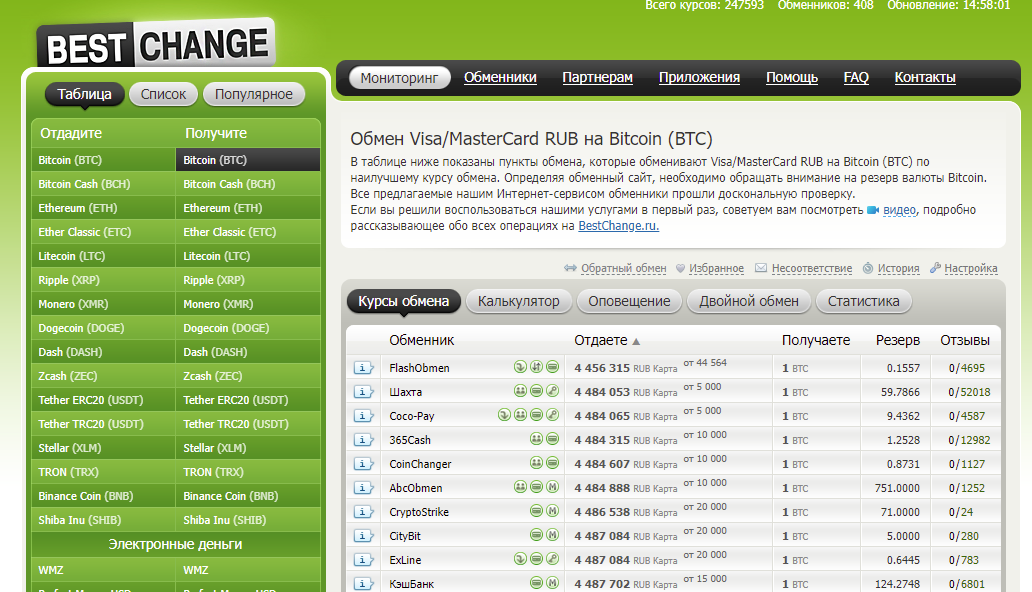Image resolution: width=1032 pixels, height=592 pixels.
Task: Click card icon in CoinChanger row
Action: pyautogui.click(x=553, y=463)
